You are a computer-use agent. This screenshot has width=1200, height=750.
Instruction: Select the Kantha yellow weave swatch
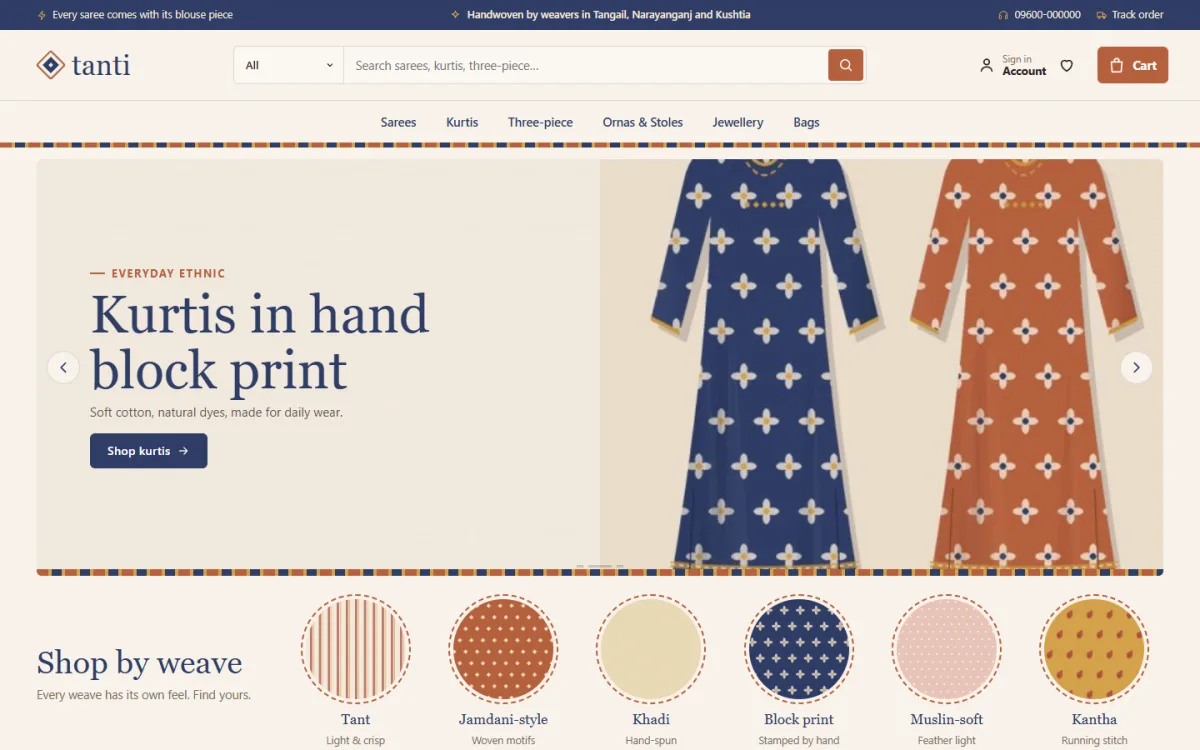point(1094,649)
